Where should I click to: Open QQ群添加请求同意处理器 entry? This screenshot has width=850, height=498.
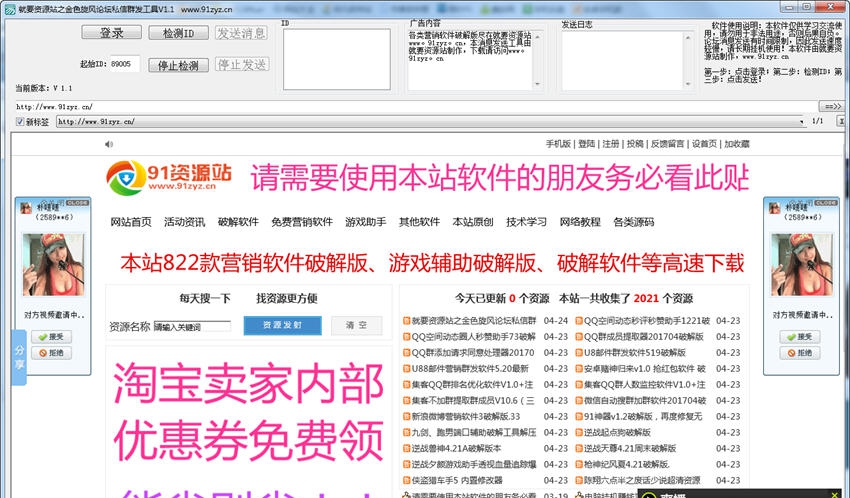click(473, 353)
